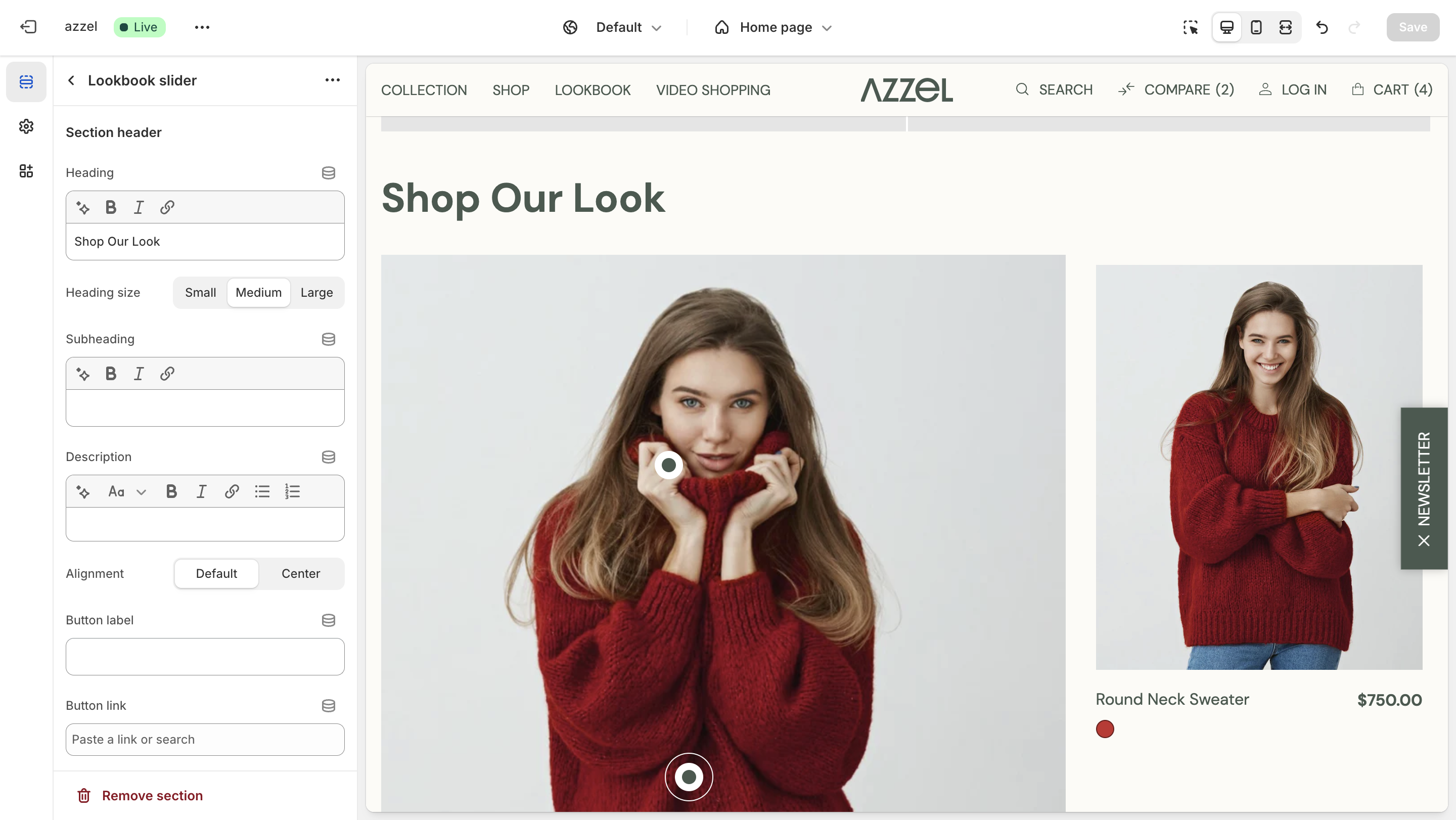
Task: Click the translate/localization icon next to Heading label
Action: pos(329,172)
